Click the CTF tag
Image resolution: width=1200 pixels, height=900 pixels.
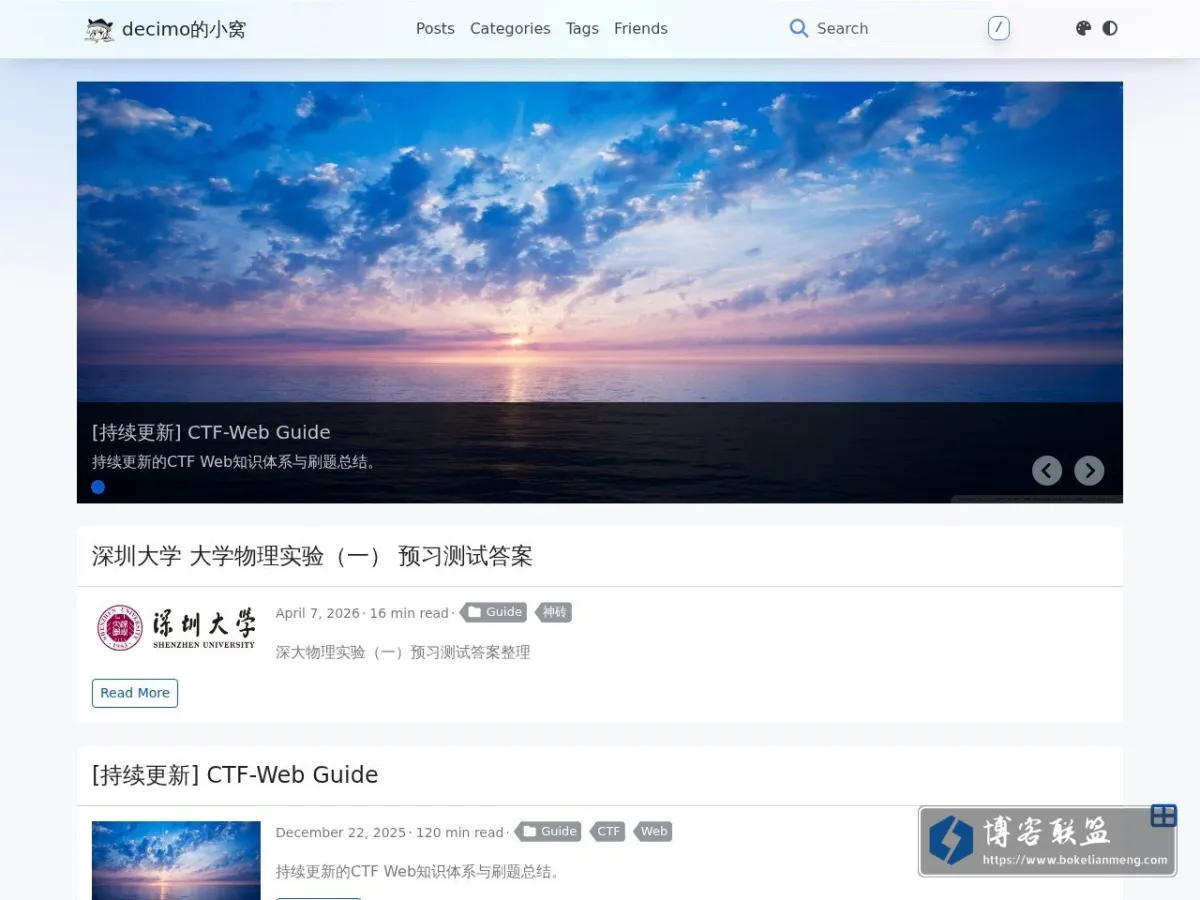tap(608, 831)
